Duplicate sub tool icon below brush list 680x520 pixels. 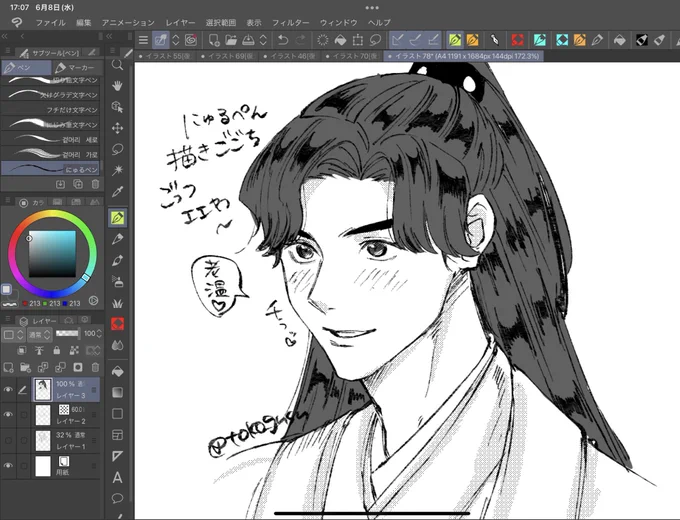[x=78, y=184]
